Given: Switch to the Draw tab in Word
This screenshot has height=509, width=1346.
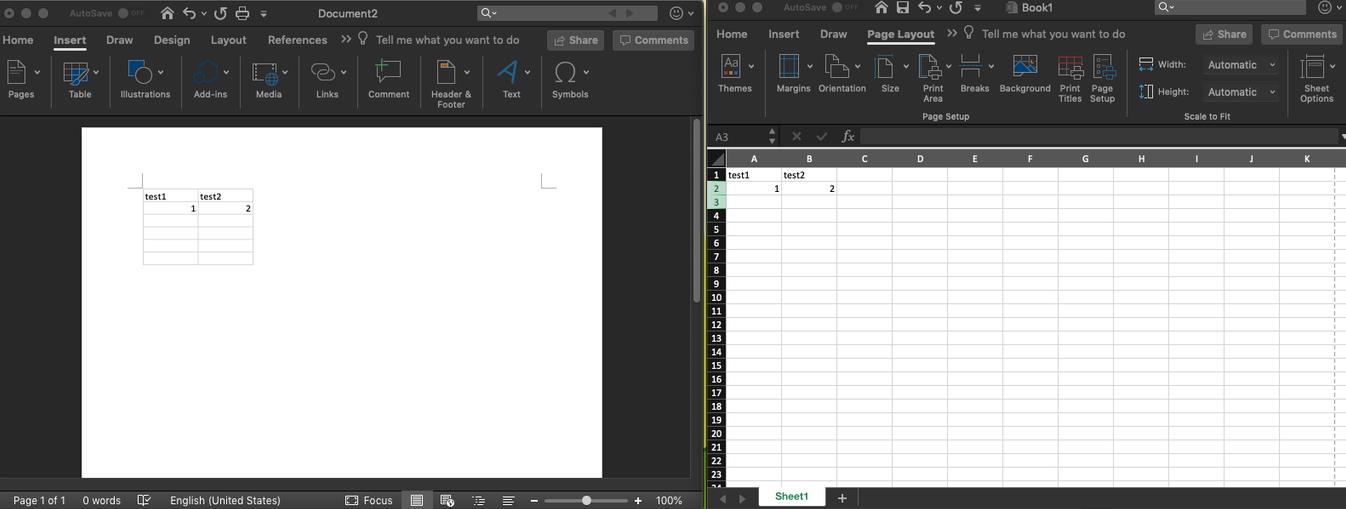Looking at the screenshot, I should 120,40.
